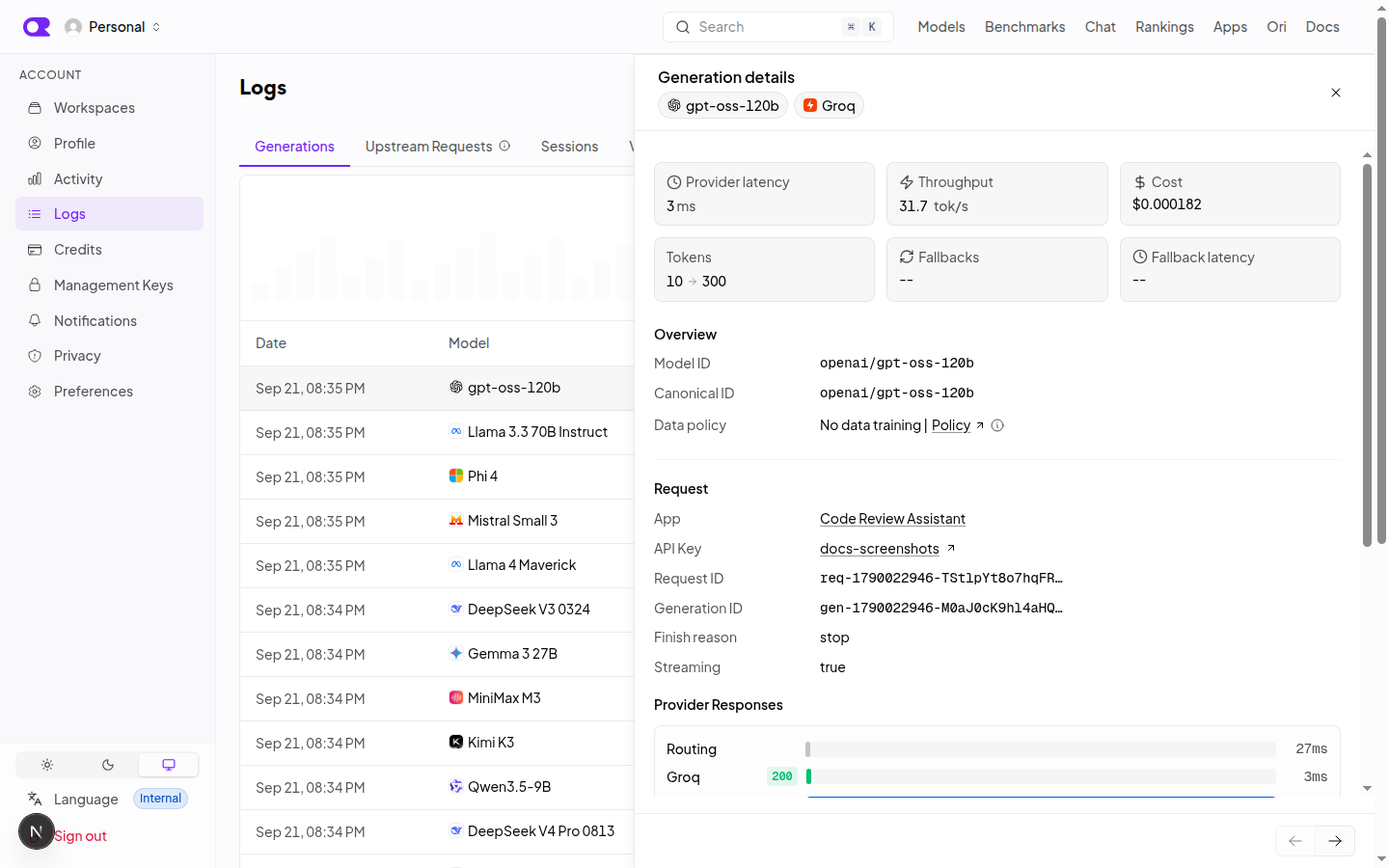This screenshot has height=868, width=1389.
Task: Click the round N avatar button
Action: (37, 831)
